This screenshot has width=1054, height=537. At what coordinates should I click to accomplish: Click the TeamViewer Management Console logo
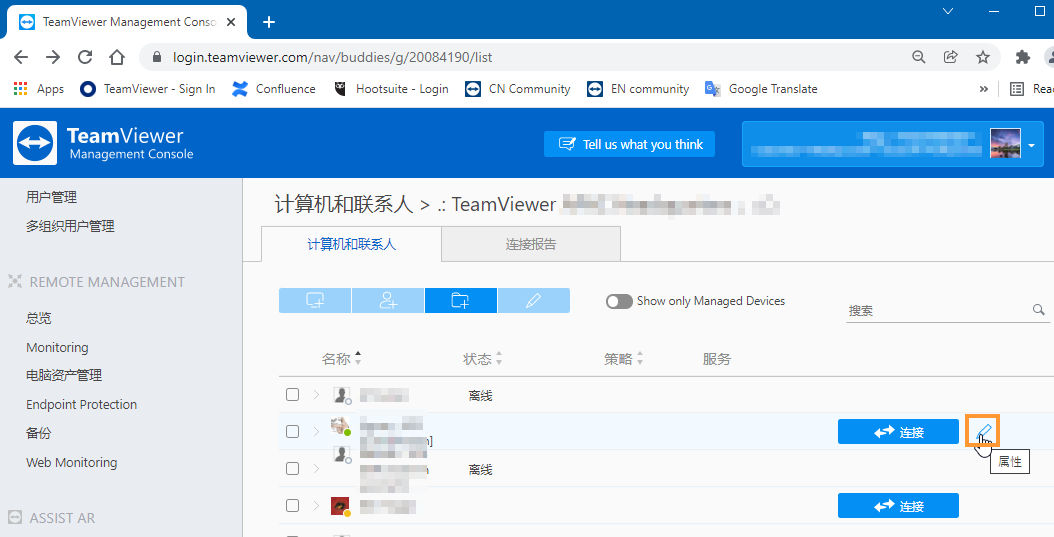(103, 143)
